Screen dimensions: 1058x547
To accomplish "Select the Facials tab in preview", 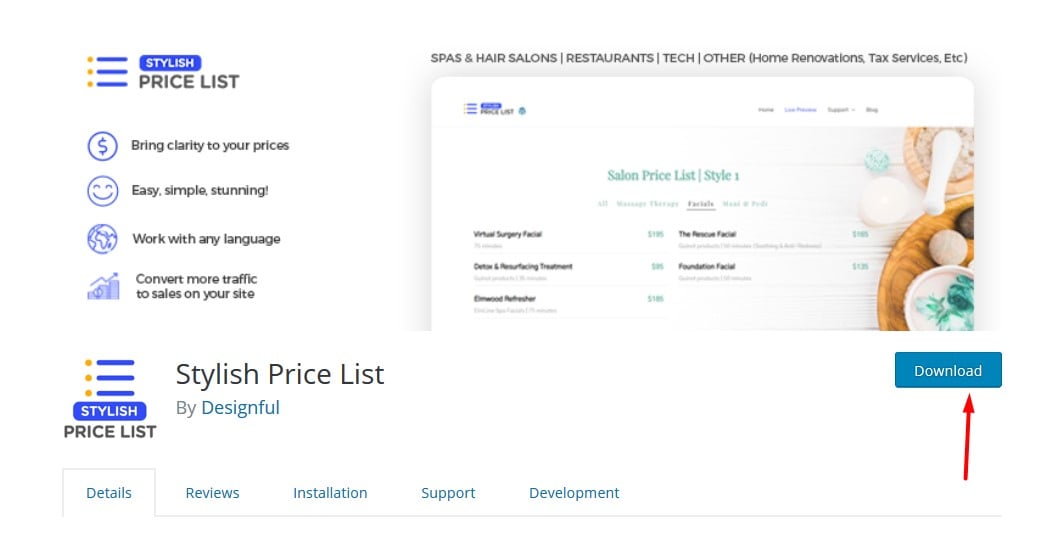I will click(x=701, y=204).
